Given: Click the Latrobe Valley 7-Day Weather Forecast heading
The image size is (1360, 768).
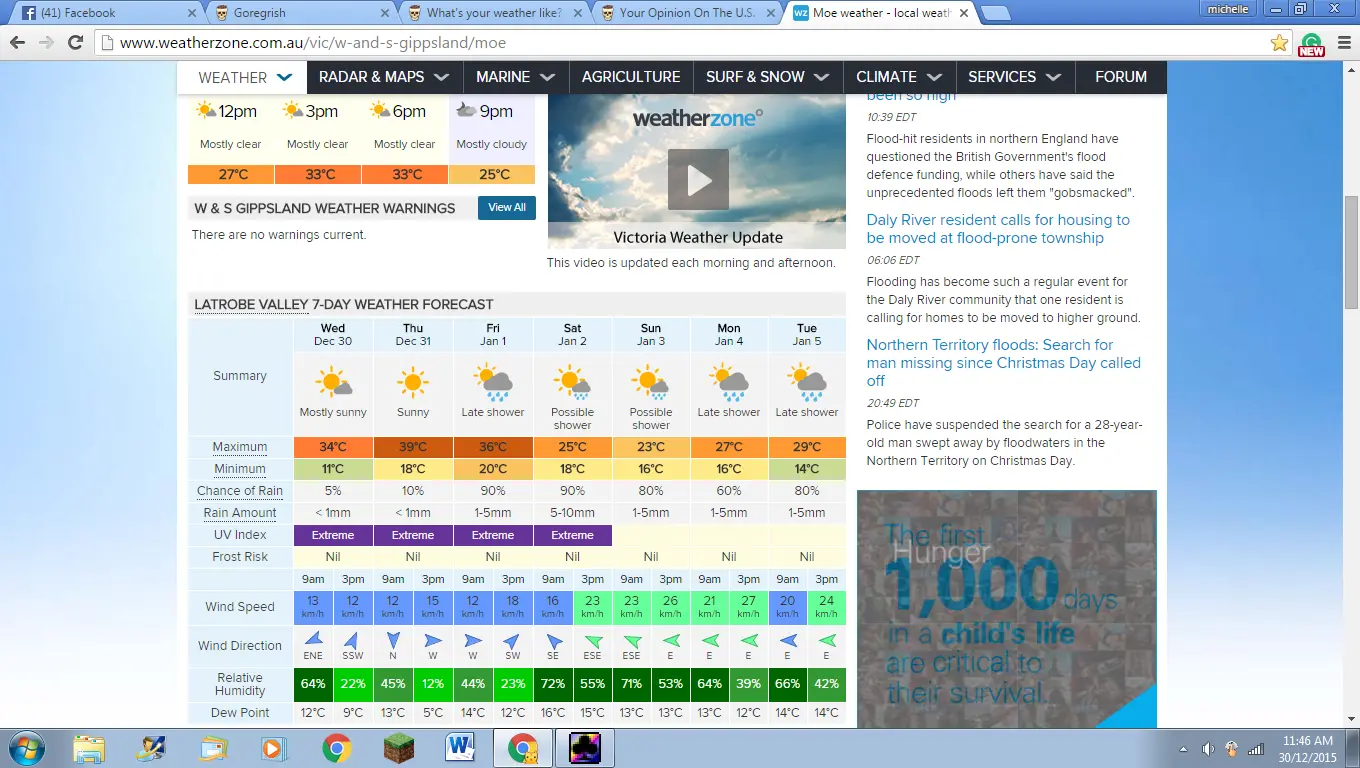Looking at the screenshot, I should click(x=344, y=304).
